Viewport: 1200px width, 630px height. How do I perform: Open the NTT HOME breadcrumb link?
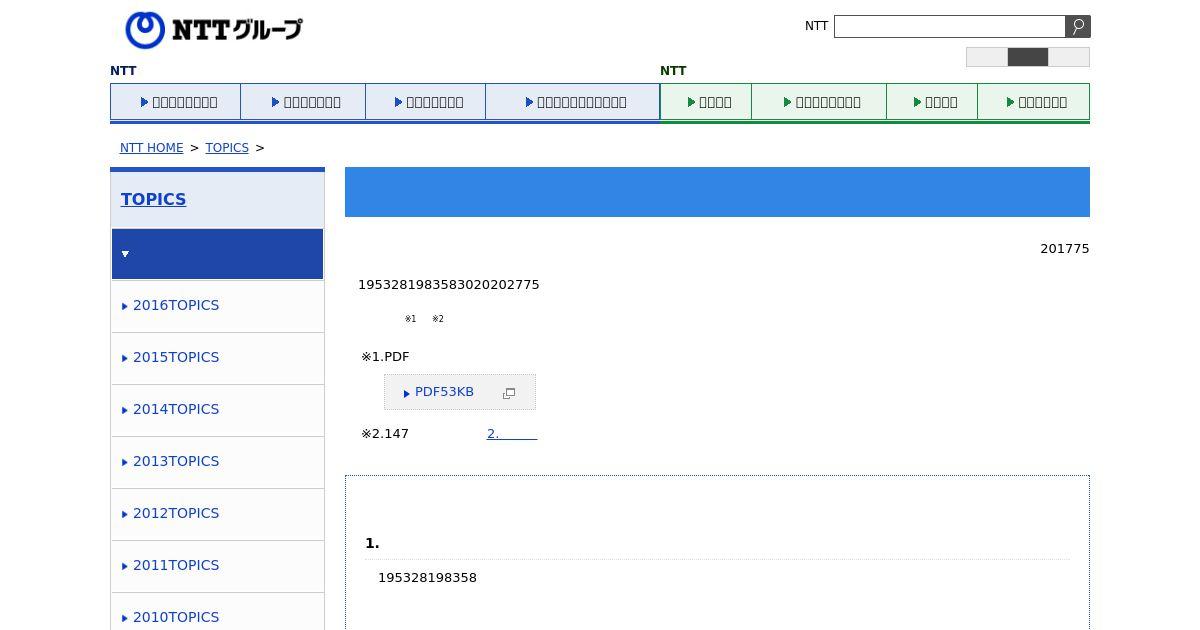pos(151,148)
